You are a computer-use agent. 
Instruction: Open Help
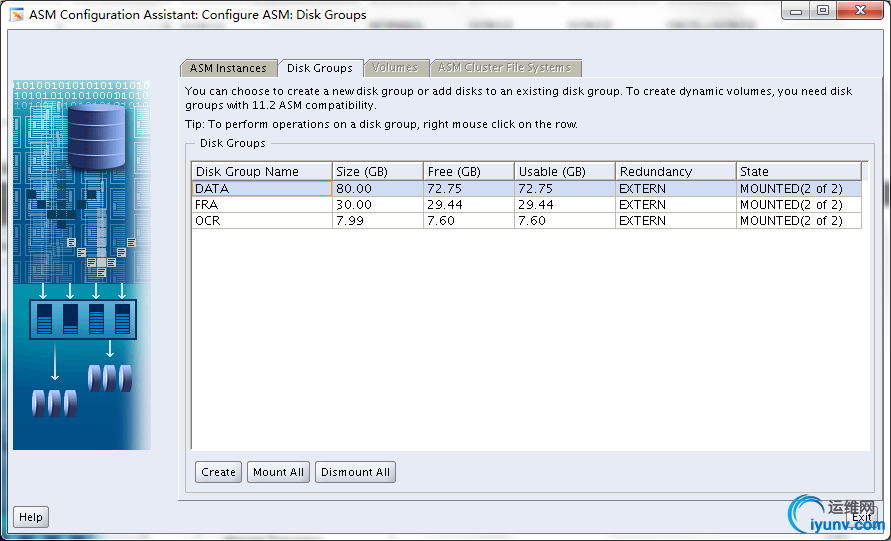[x=31, y=517]
